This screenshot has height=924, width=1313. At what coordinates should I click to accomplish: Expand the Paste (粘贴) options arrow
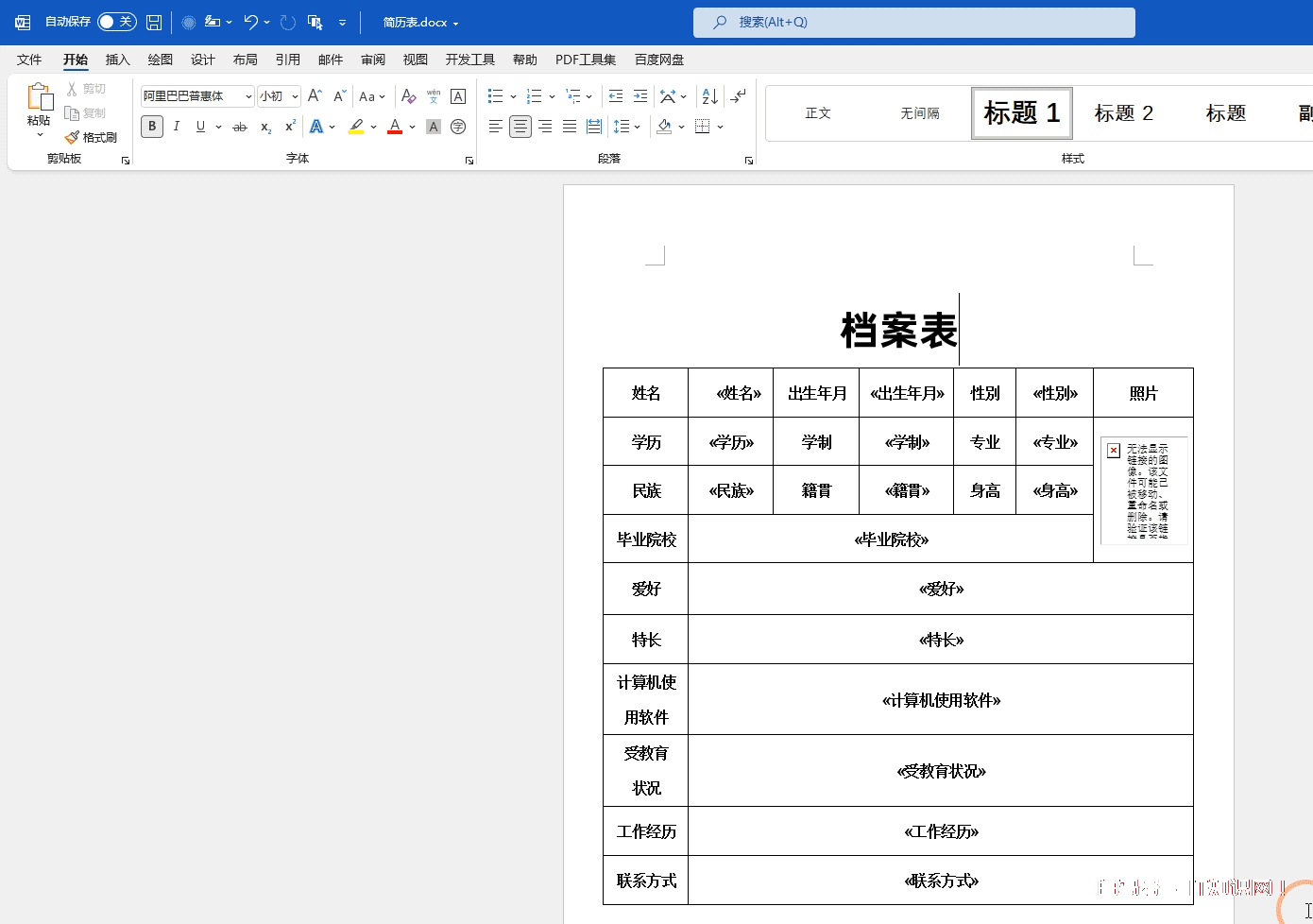click(39, 135)
